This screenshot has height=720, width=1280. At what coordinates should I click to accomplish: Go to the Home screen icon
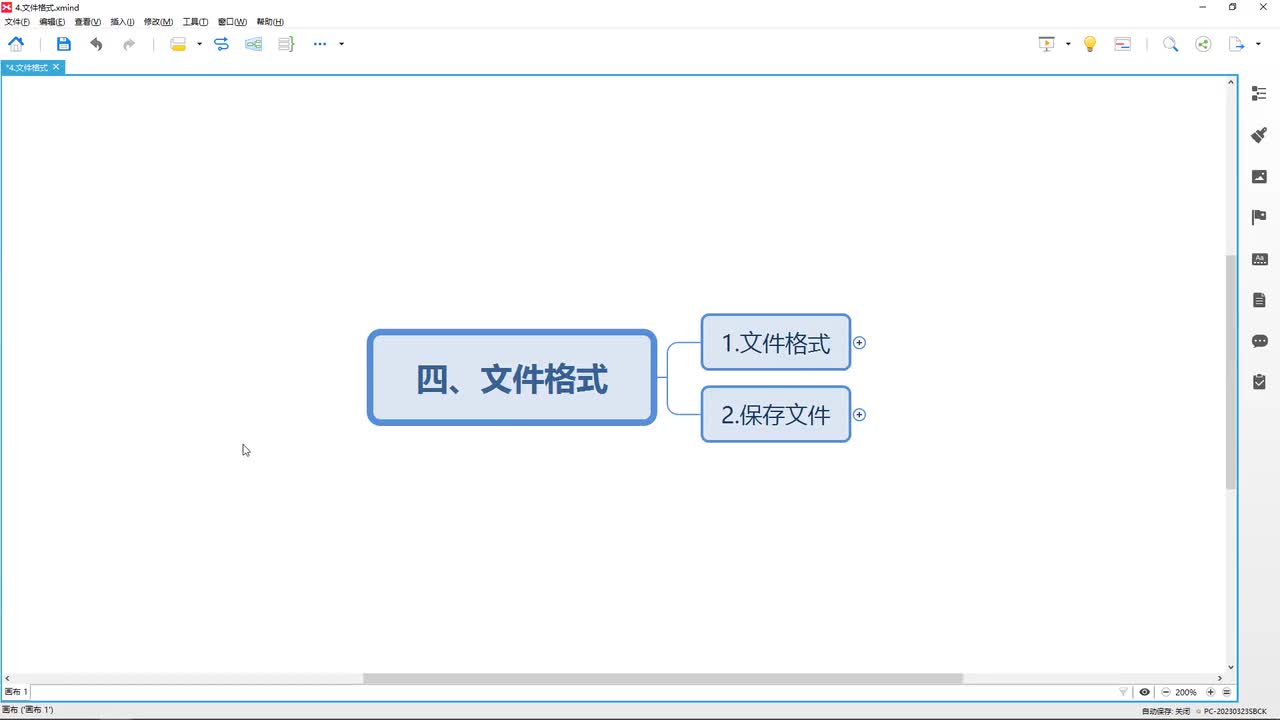[x=16, y=44]
